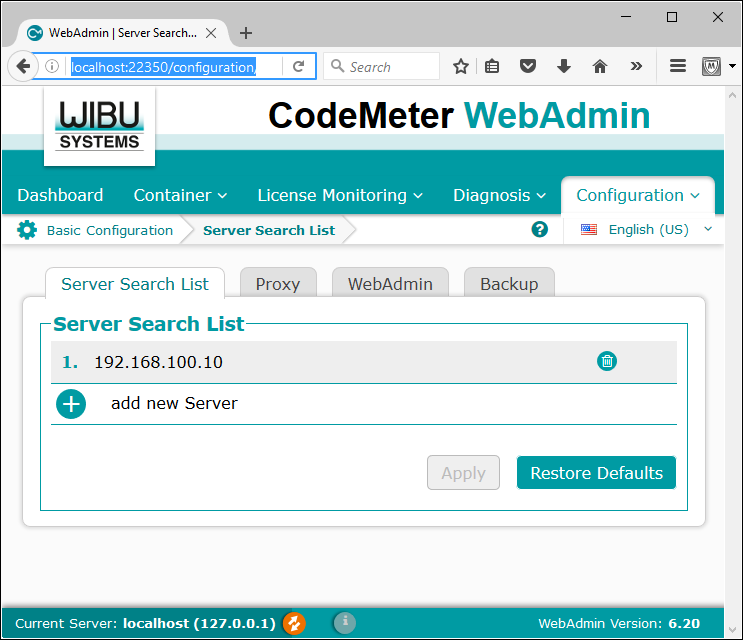
Task: Expand the Container menu
Action: pyautogui.click(x=180, y=195)
